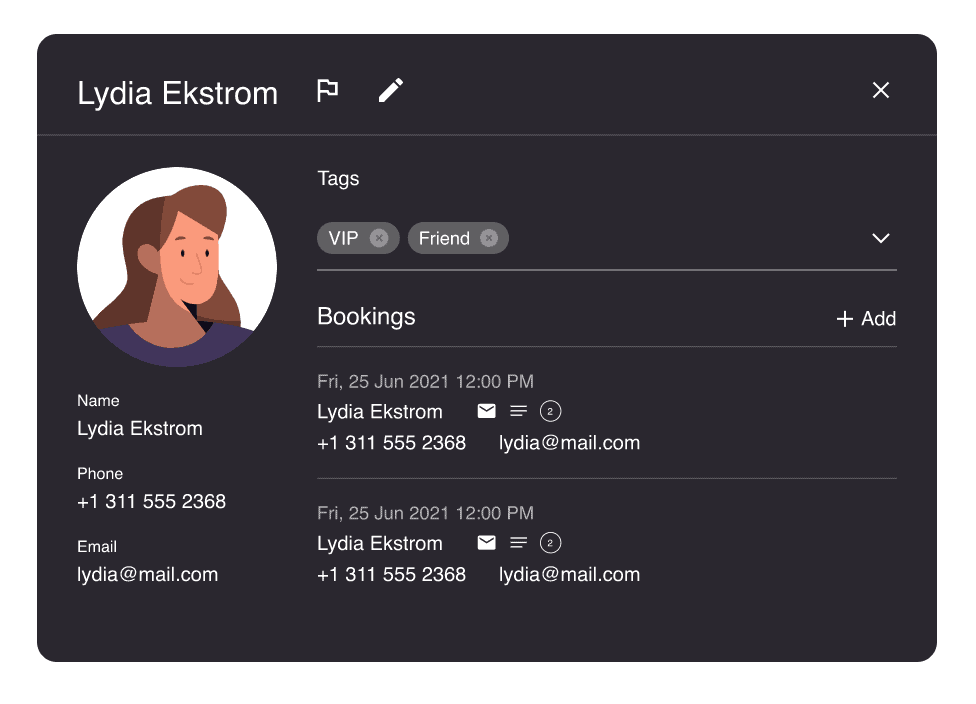This screenshot has width=976, height=704.
Task: Remove the VIP tag
Action: click(379, 238)
